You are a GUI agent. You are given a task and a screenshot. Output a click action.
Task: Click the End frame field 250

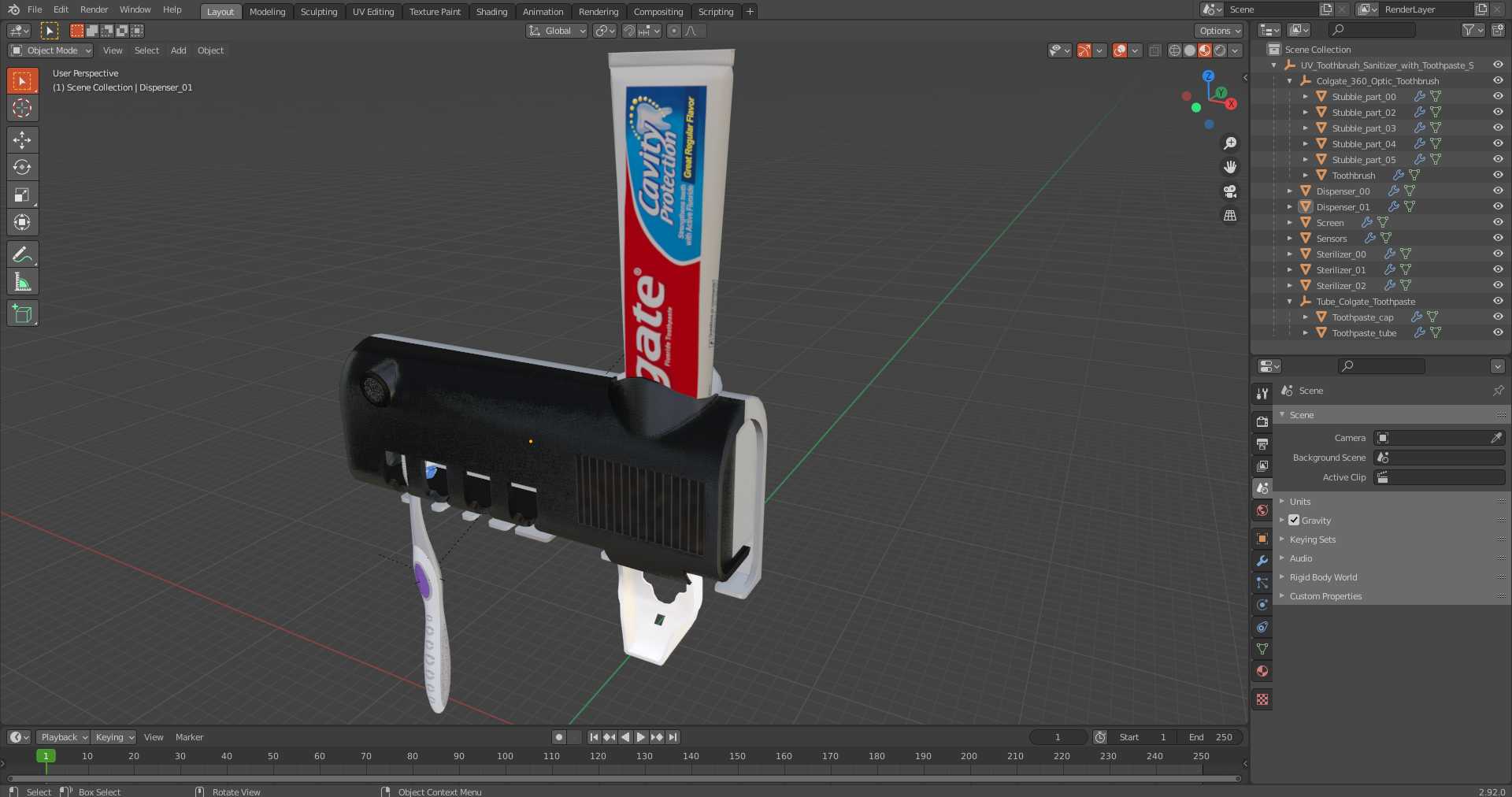(1211, 737)
